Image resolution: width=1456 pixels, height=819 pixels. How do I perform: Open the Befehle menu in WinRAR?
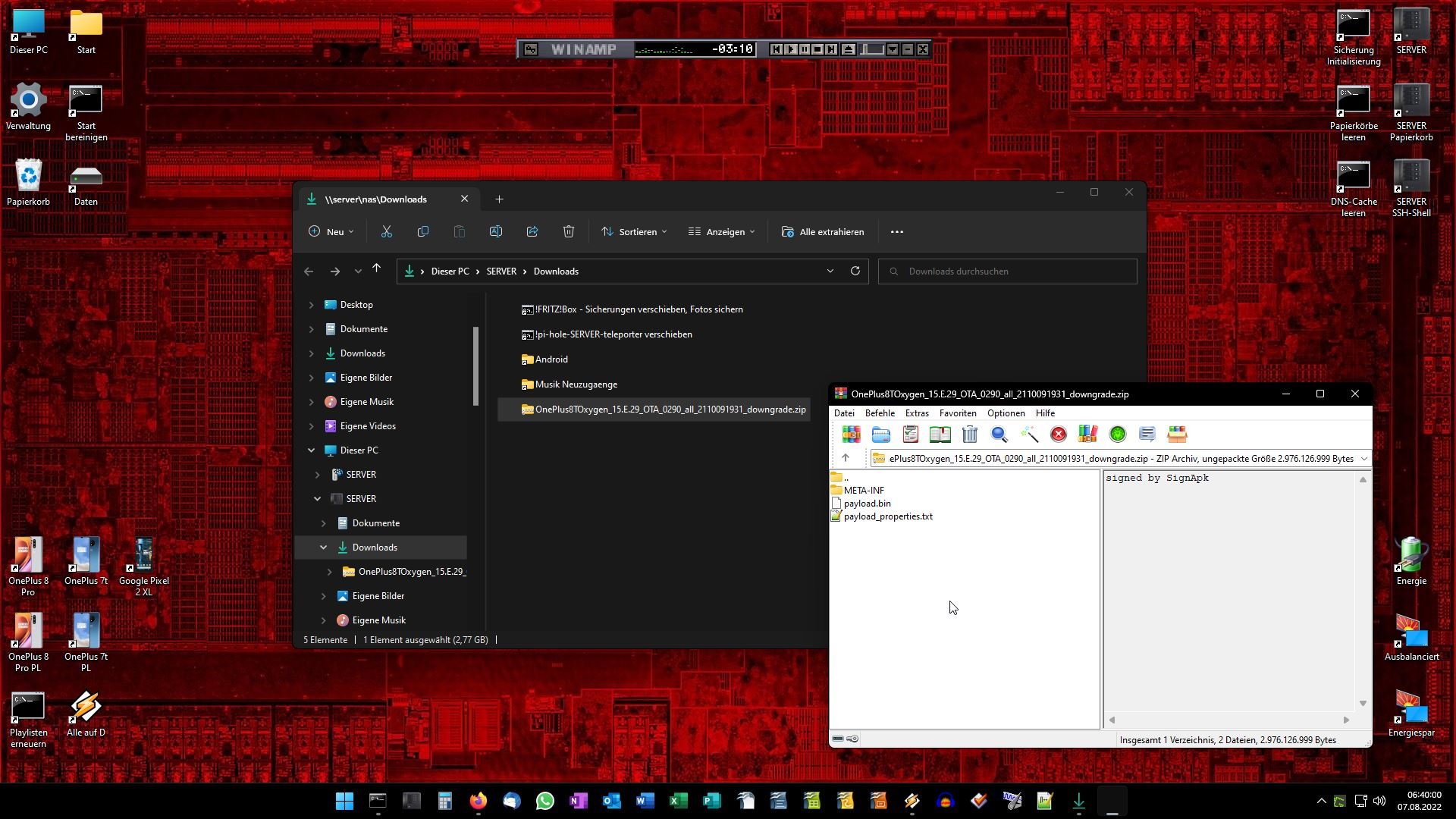point(879,413)
